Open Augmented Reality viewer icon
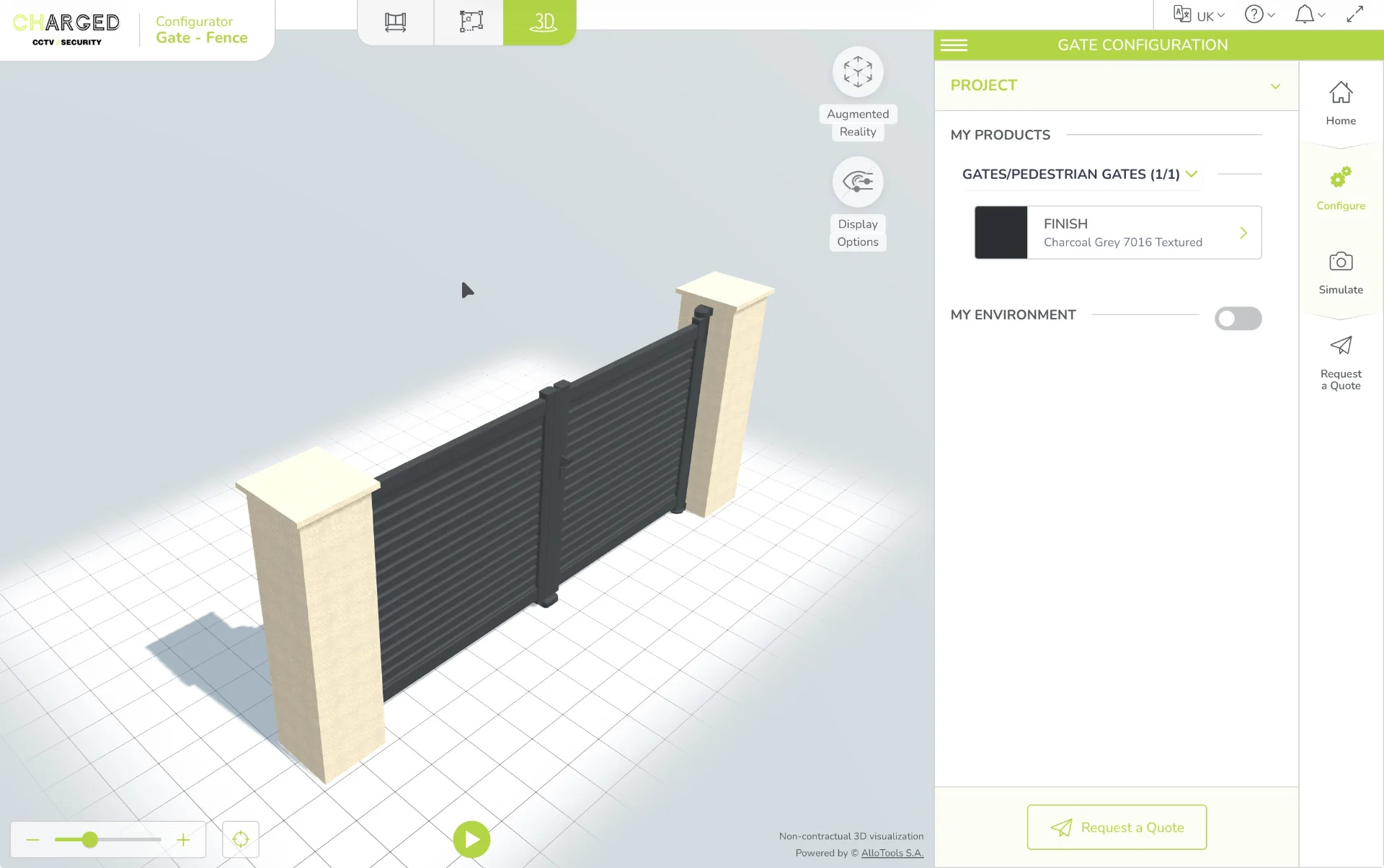 tap(858, 72)
